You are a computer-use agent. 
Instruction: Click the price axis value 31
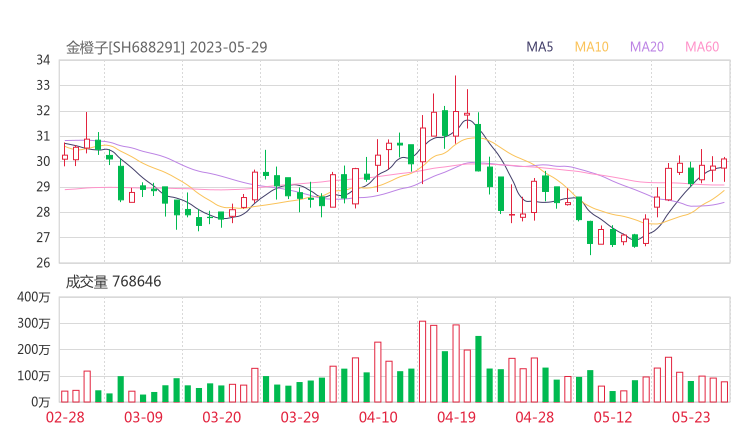43,136
